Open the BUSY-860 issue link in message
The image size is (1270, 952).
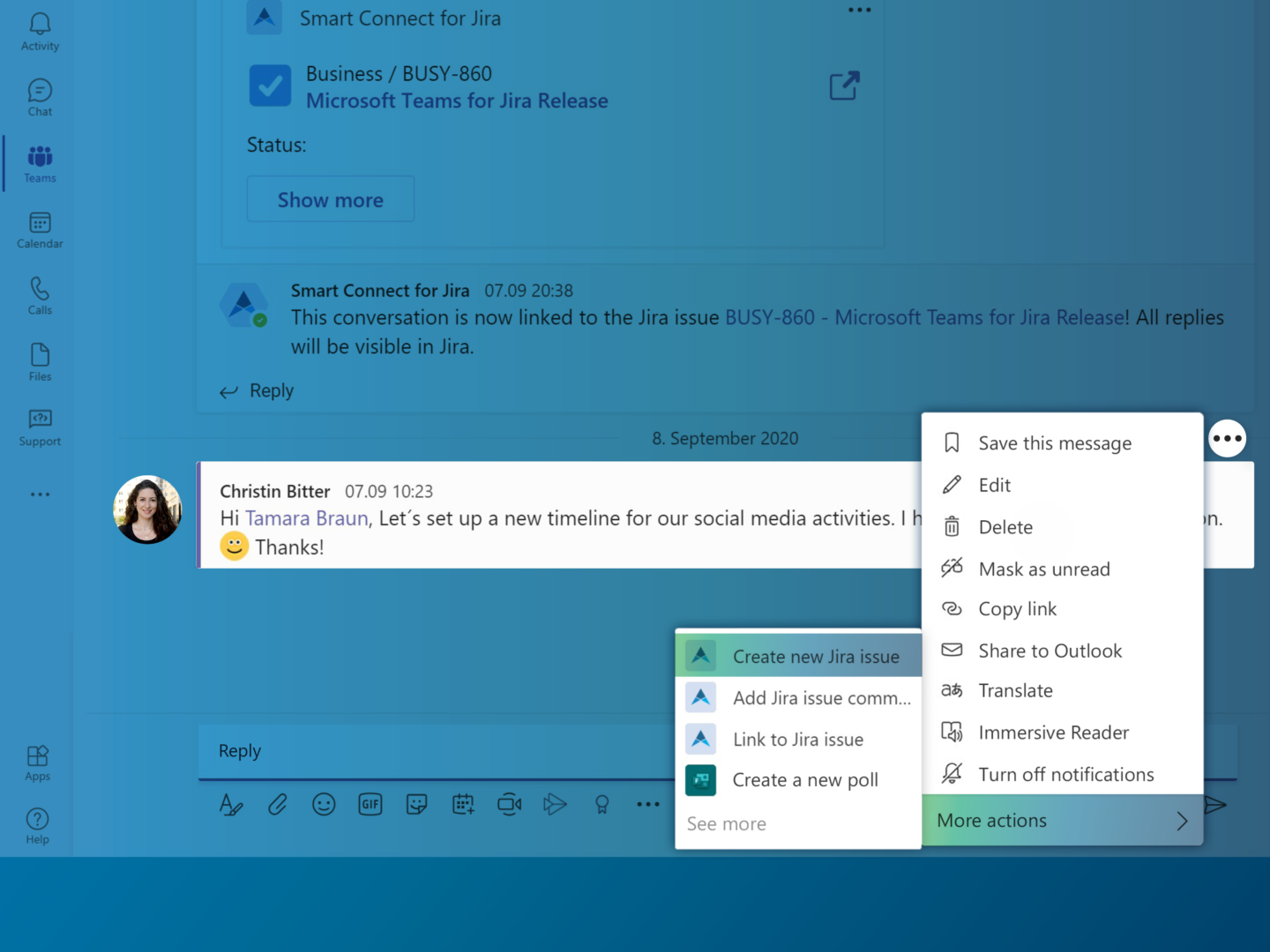coord(925,317)
